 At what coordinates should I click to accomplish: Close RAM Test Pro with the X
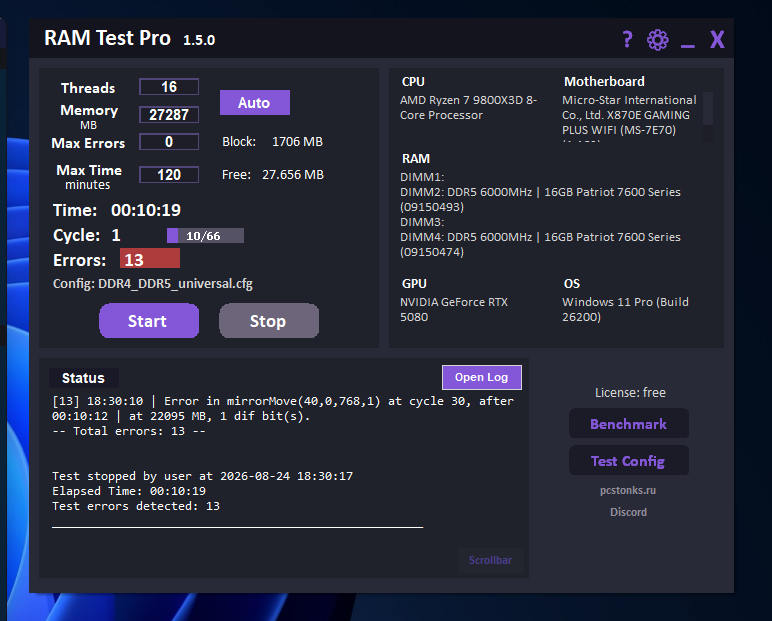coord(717,39)
